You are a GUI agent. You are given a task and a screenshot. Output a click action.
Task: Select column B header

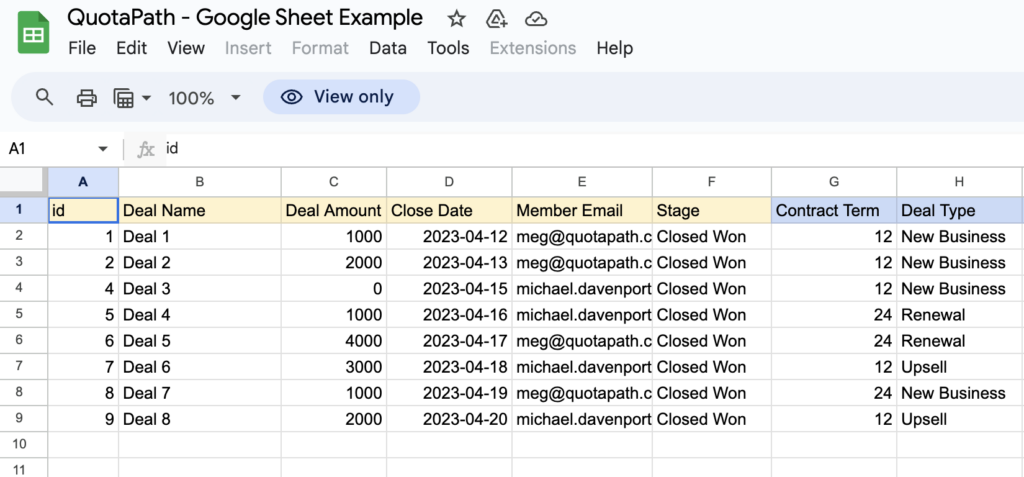point(200,182)
